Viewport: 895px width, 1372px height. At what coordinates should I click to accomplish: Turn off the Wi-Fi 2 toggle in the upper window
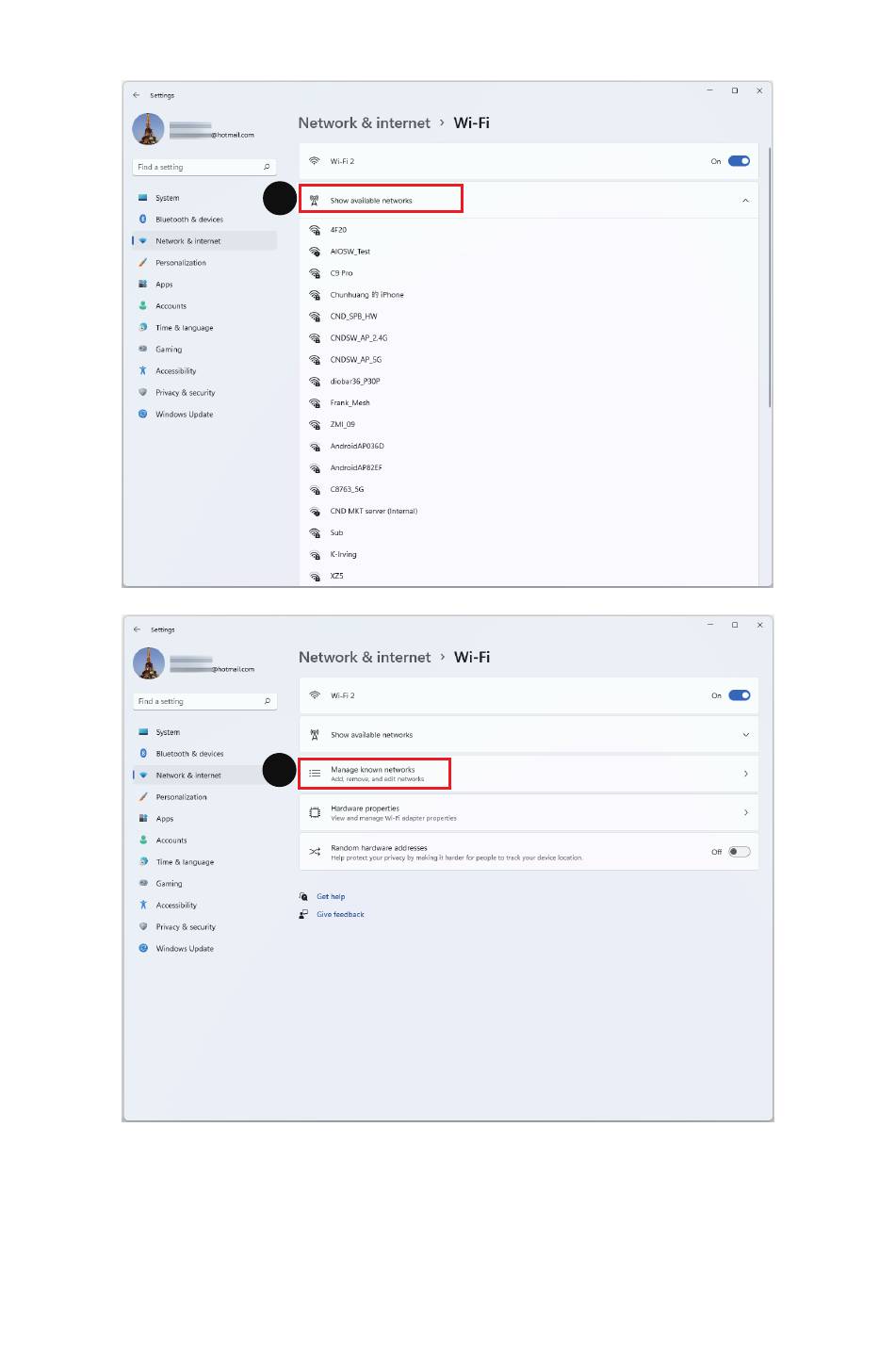click(x=740, y=161)
